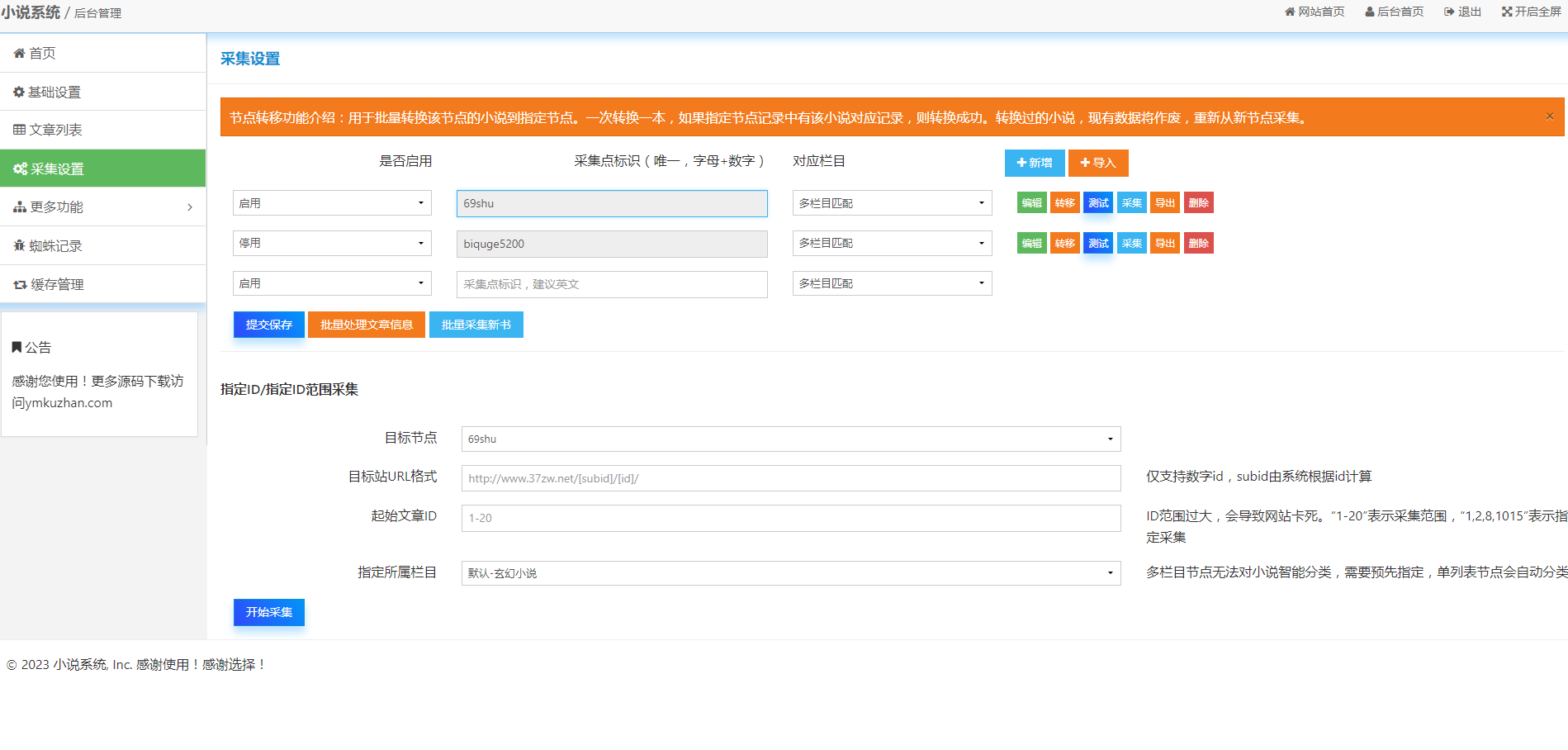This screenshot has width=1568, height=750.
Task: Click 网站首页 link in top bar
Action: click(1315, 12)
